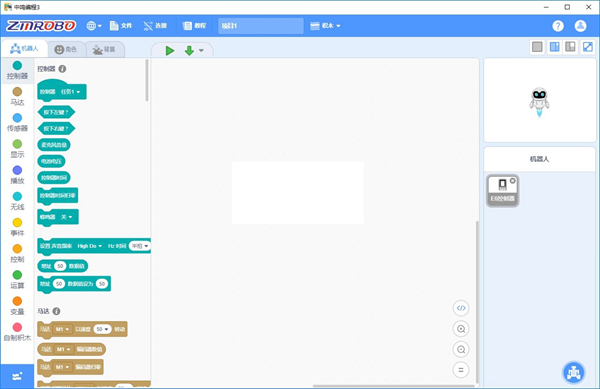Screen dimensions: 600x389
Task: Click the 连接 connection icon
Action: pos(155,26)
